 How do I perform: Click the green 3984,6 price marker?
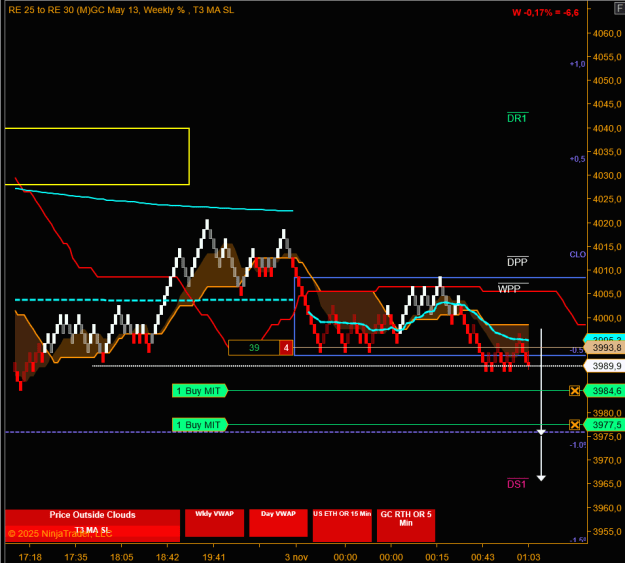[604, 391]
